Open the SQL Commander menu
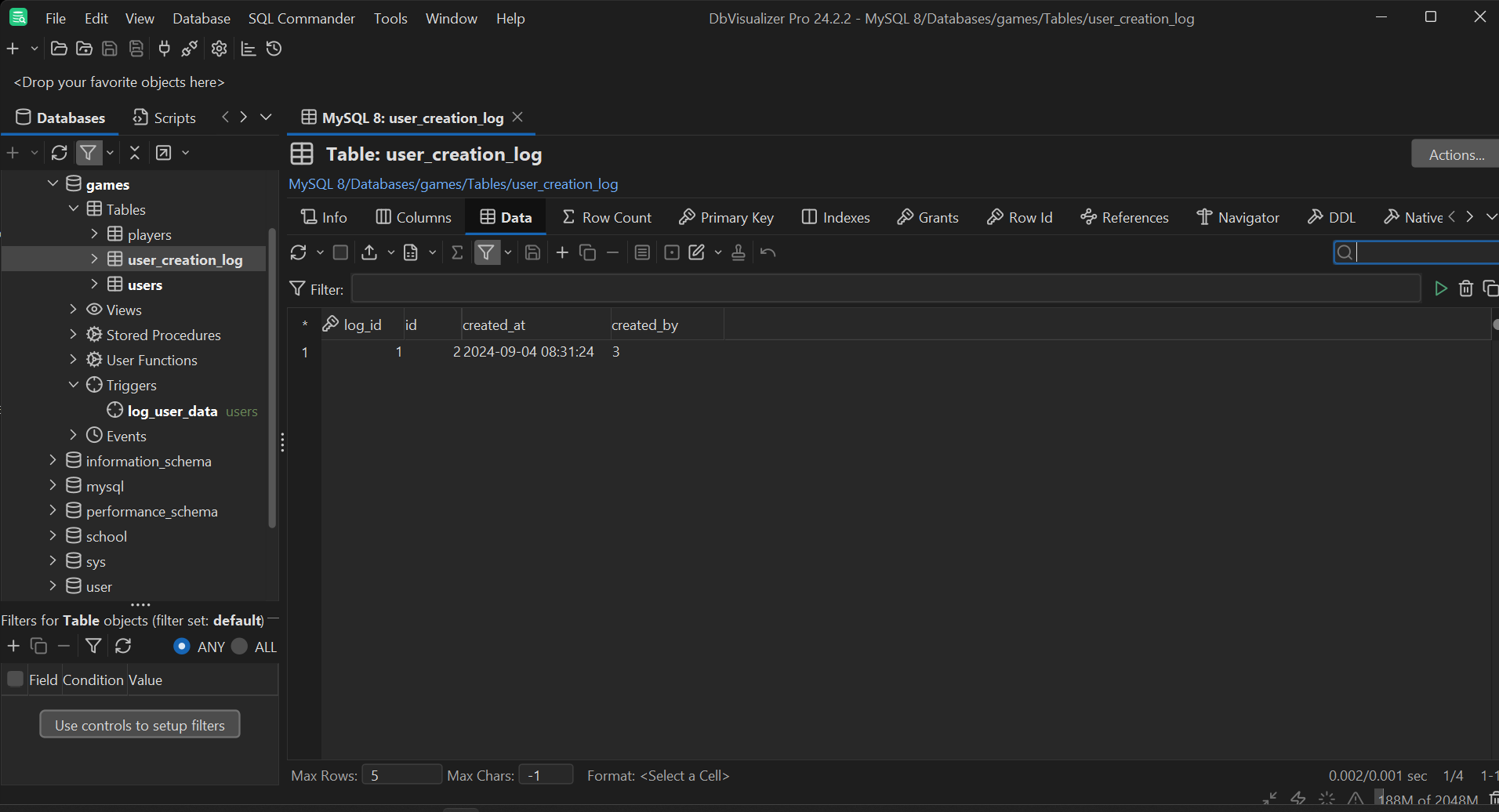The width and height of the screenshot is (1499, 812). (x=301, y=18)
